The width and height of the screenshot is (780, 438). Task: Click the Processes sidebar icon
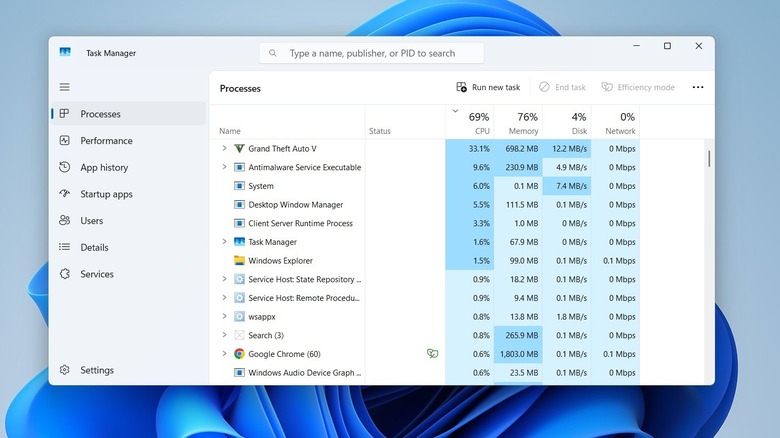point(65,113)
